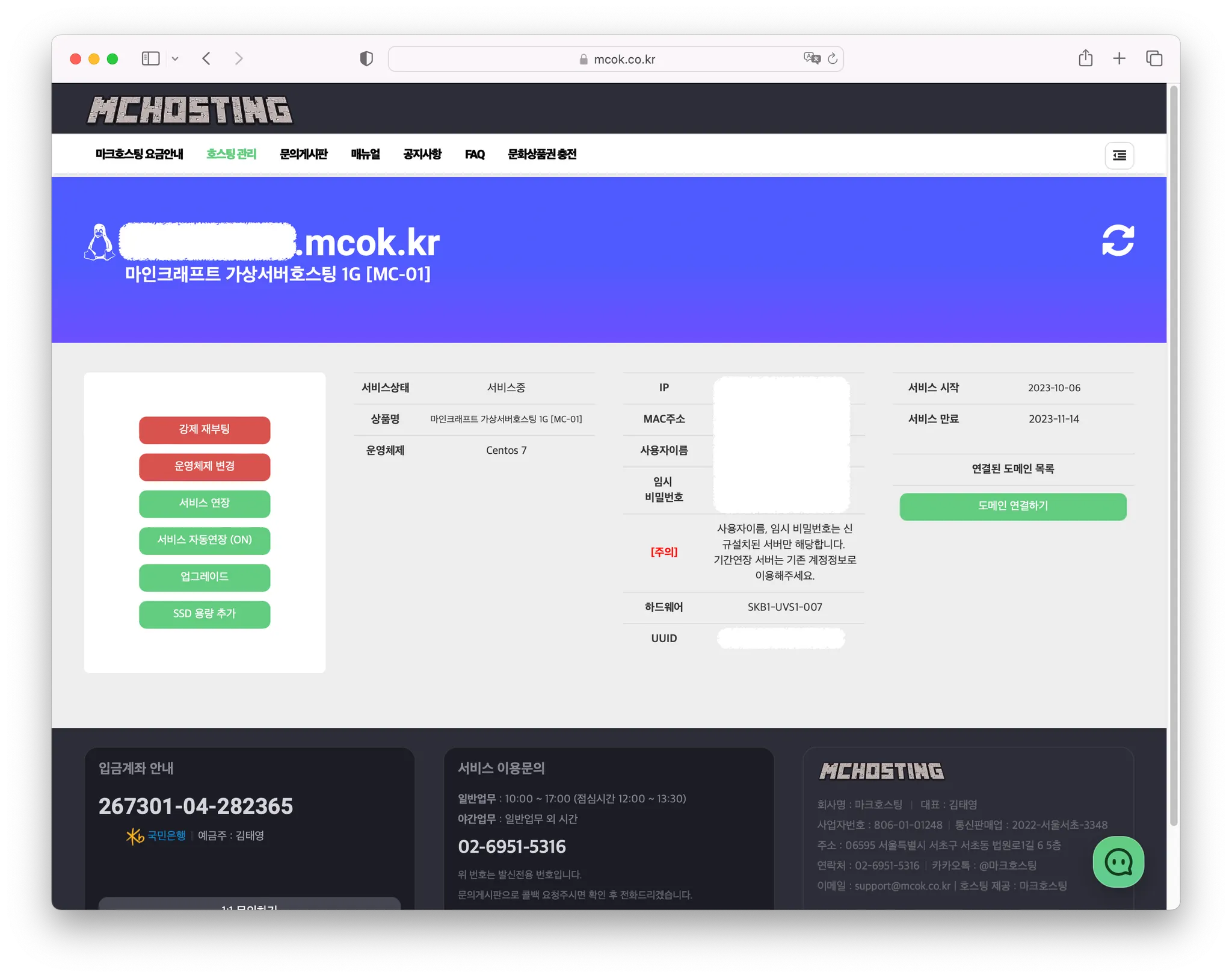Expand the sidebar dropdown chevron
Image resolution: width=1232 pixels, height=978 pixels.
(x=175, y=58)
